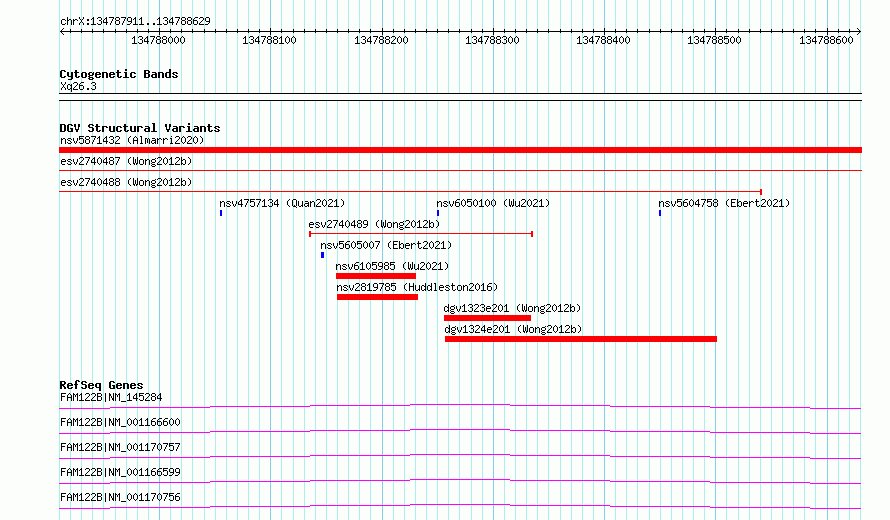Click the blue marker under nsv5605007

322,255
